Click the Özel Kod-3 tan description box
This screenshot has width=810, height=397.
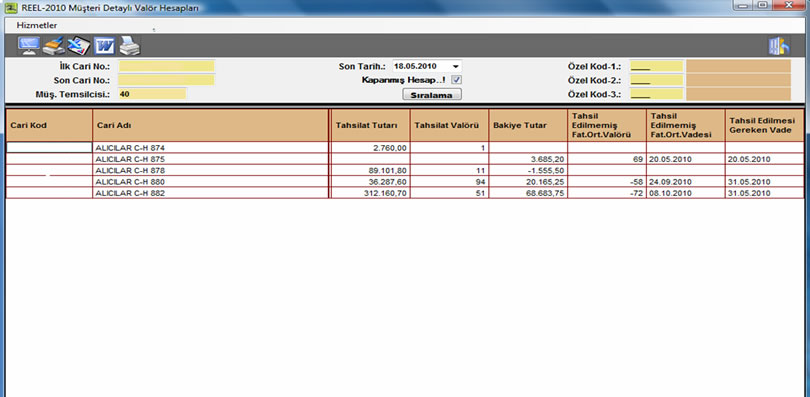pyautogui.click(x=738, y=94)
